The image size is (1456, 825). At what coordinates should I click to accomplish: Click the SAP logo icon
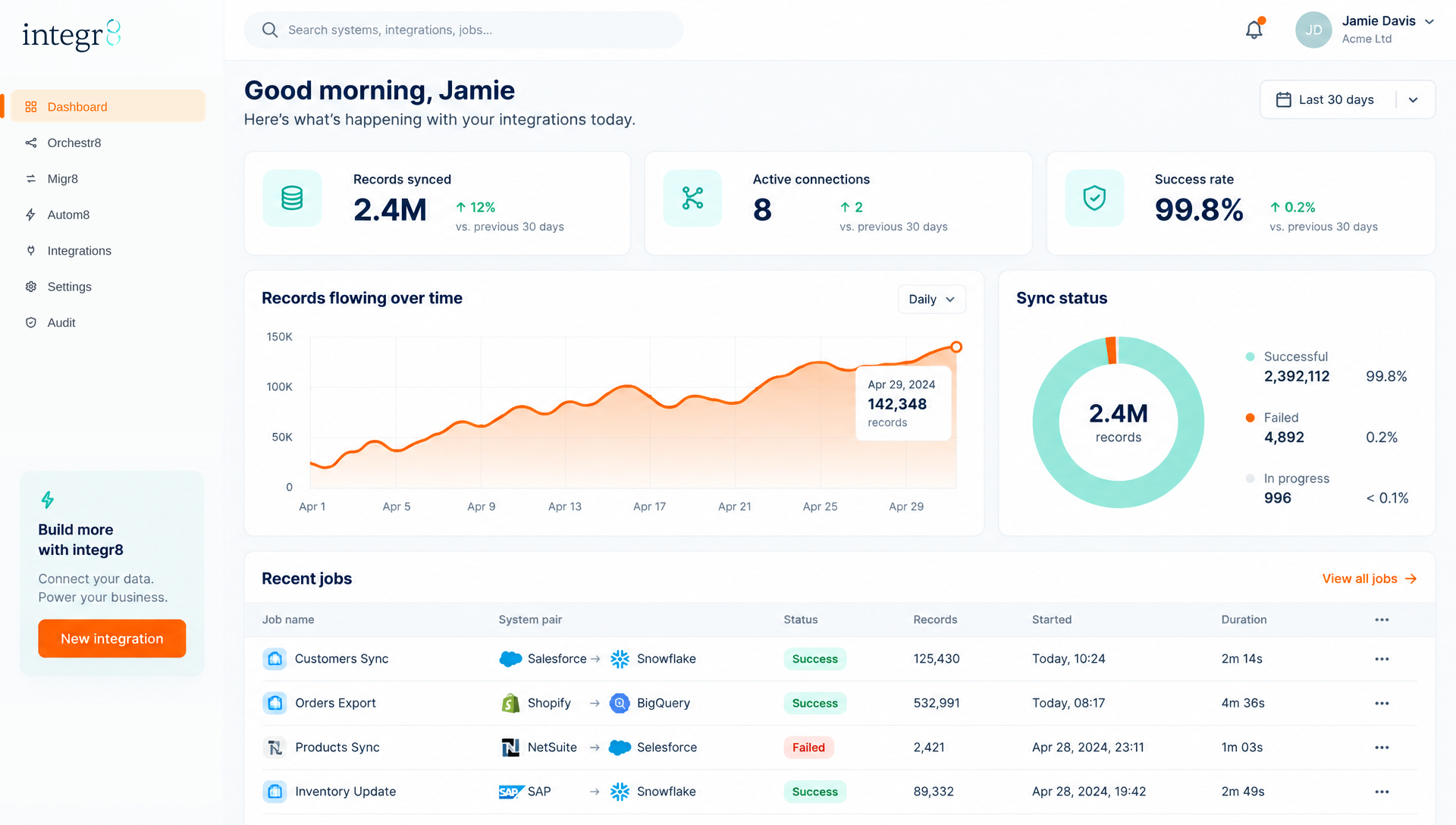click(511, 792)
